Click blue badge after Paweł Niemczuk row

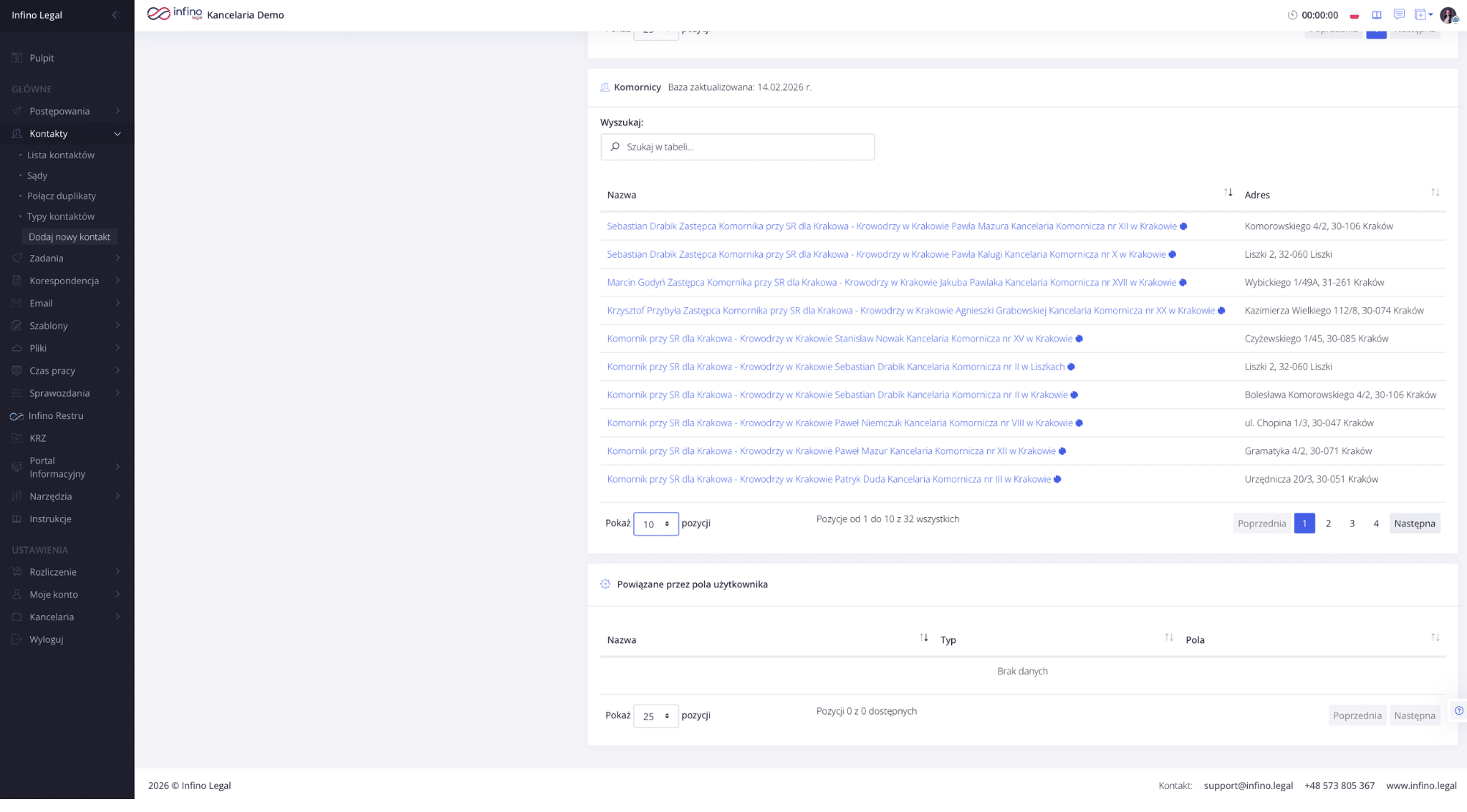tap(1079, 423)
